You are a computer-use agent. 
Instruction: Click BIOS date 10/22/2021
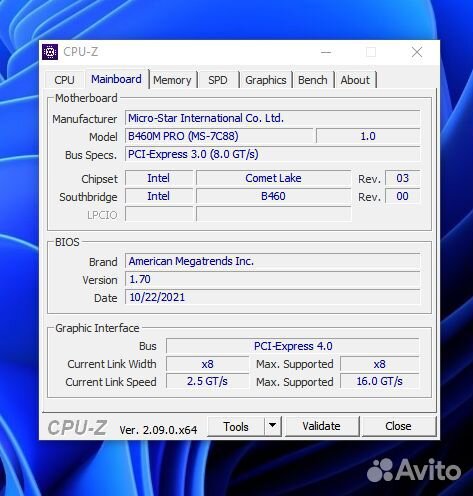272,297
